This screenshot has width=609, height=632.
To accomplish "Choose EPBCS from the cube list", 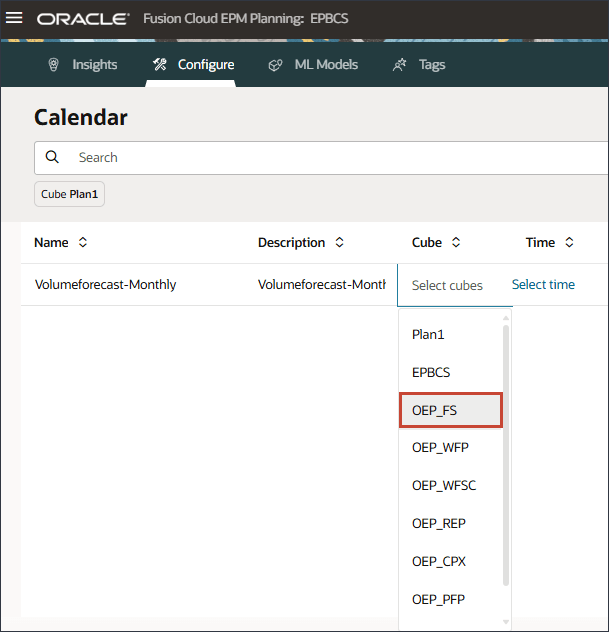I will coord(451,372).
